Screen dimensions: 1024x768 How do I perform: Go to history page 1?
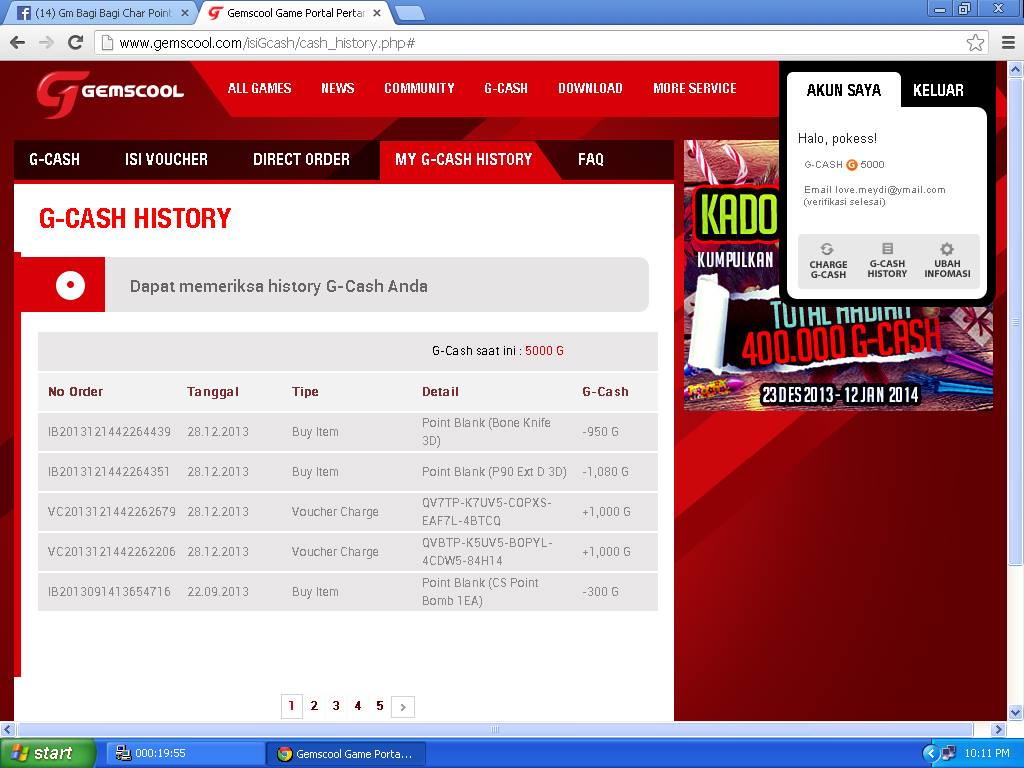(x=292, y=706)
